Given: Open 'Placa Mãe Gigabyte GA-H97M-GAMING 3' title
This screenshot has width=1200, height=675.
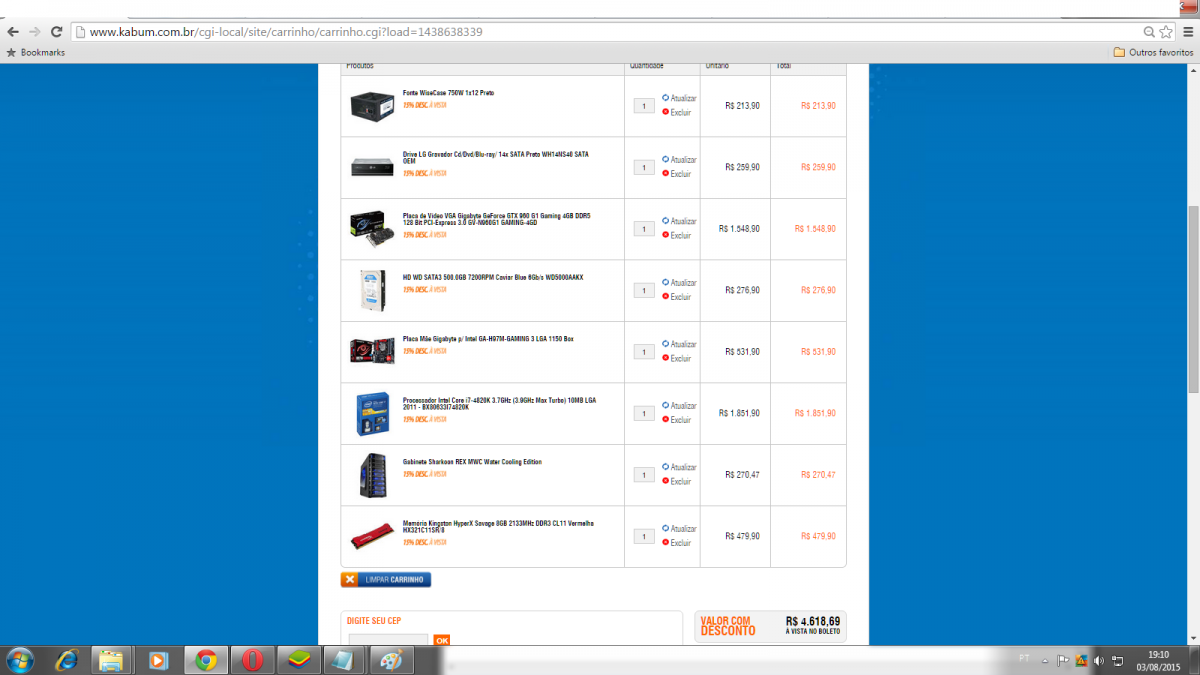Looking at the screenshot, I should tap(488, 339).
